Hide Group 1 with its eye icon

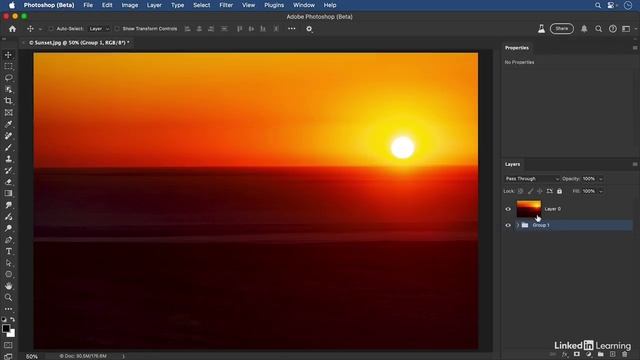(508, 225)
